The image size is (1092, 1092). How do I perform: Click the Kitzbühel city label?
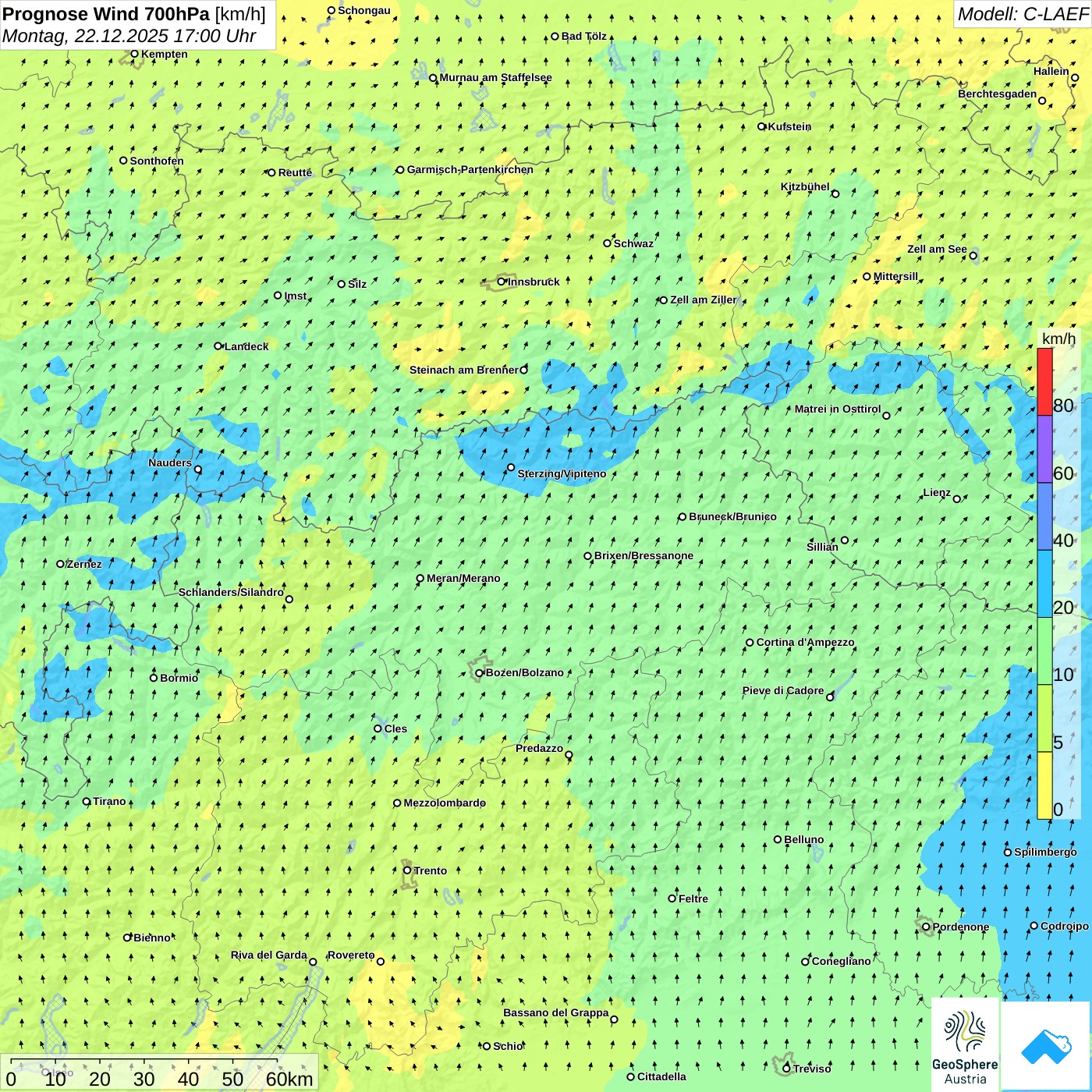(x=805, y=186)
